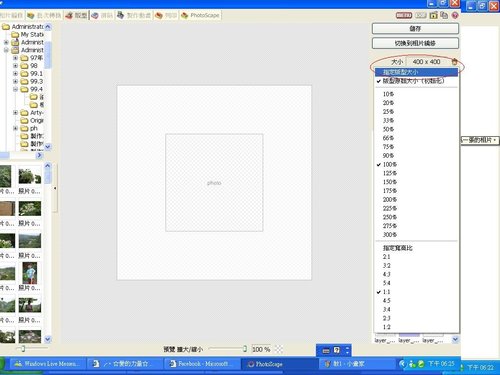This screenshot has width=500, height=375.
Task: Click the 切換到相片編修 switch-to-editor button
Action: 415,43
